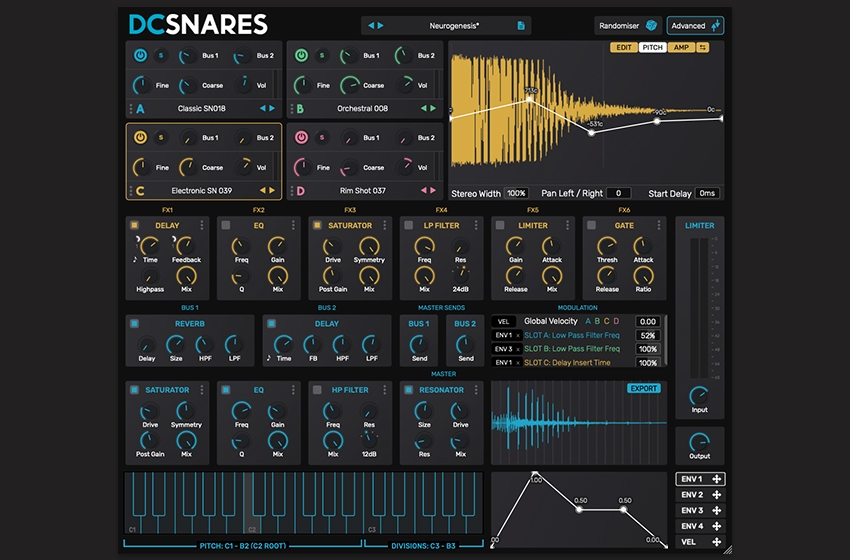Open master RESONATOR options menu
Screen dimensions: 850x560
(476, 390)
